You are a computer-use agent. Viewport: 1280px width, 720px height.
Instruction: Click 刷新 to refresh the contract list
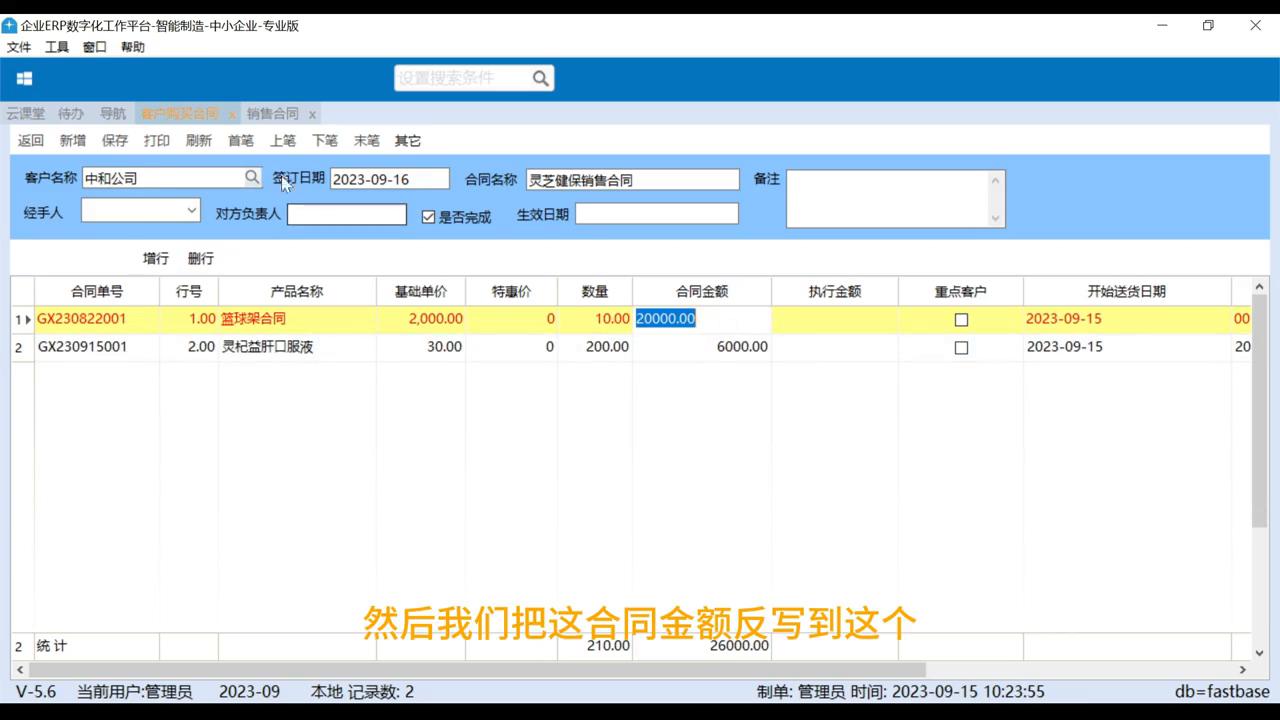click(198, 140)
